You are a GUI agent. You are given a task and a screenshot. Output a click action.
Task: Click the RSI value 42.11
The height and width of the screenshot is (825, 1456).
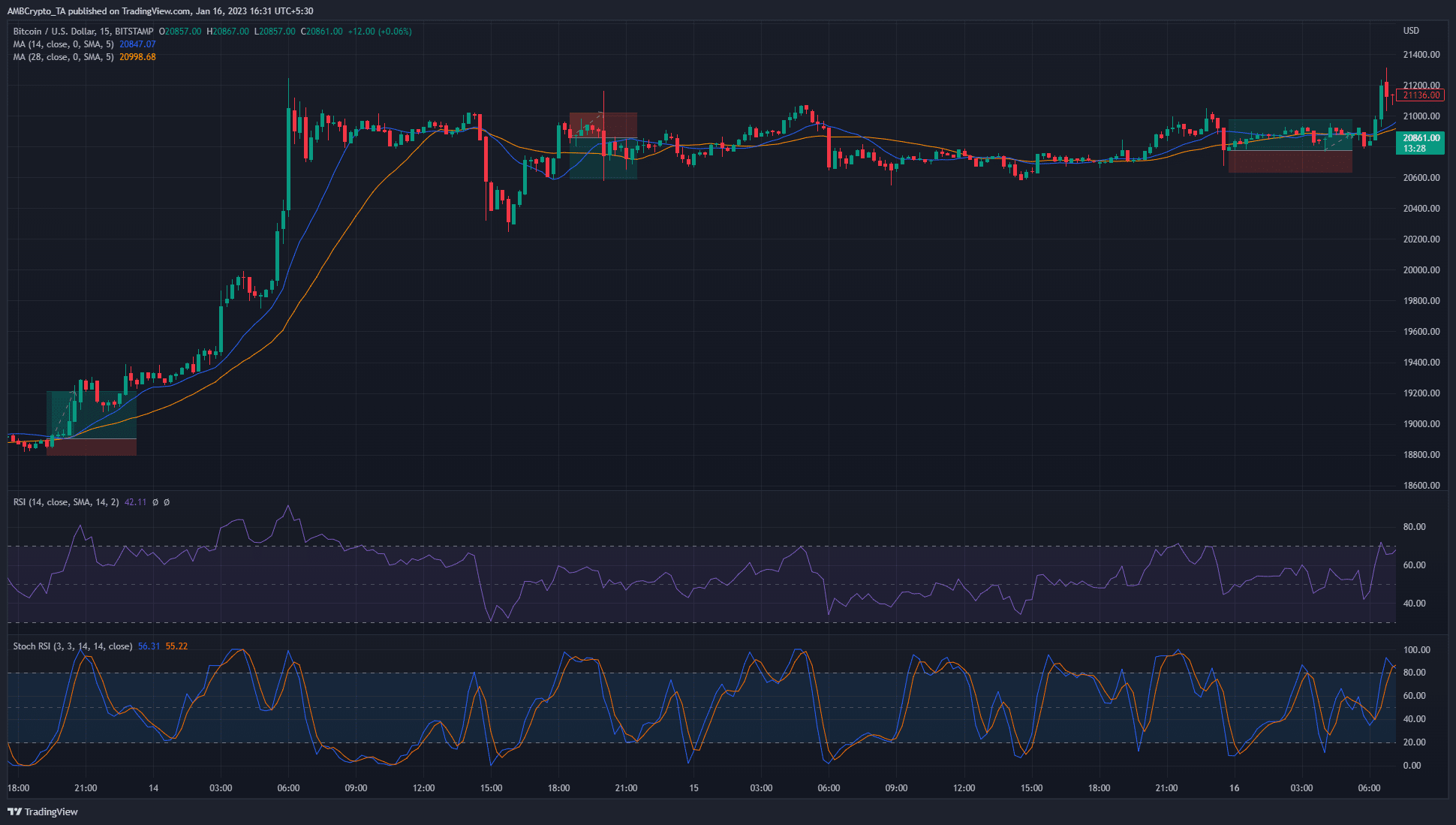coord(135,502)
